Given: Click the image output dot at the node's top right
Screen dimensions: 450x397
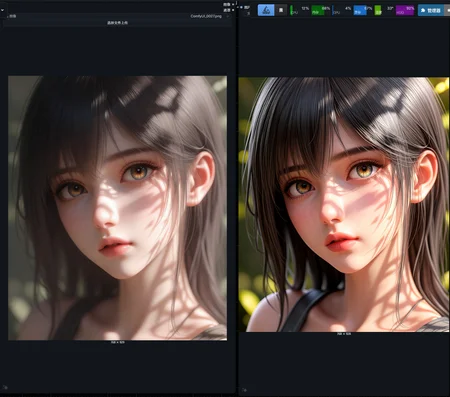Looking at the screenshot, I should (x=233, y=5).
